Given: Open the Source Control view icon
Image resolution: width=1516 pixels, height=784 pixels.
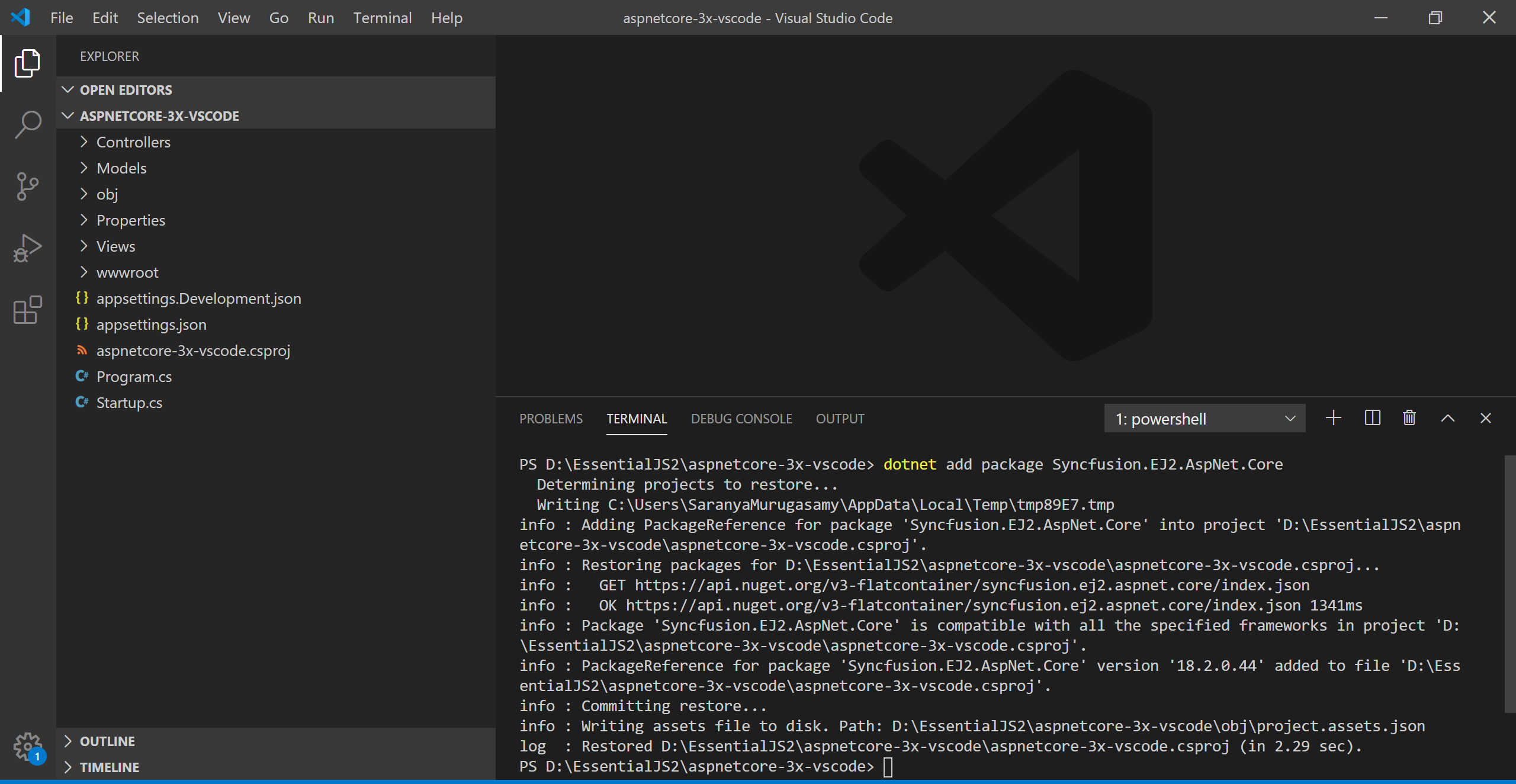Looking at the screenshot, I should [27, 187].
